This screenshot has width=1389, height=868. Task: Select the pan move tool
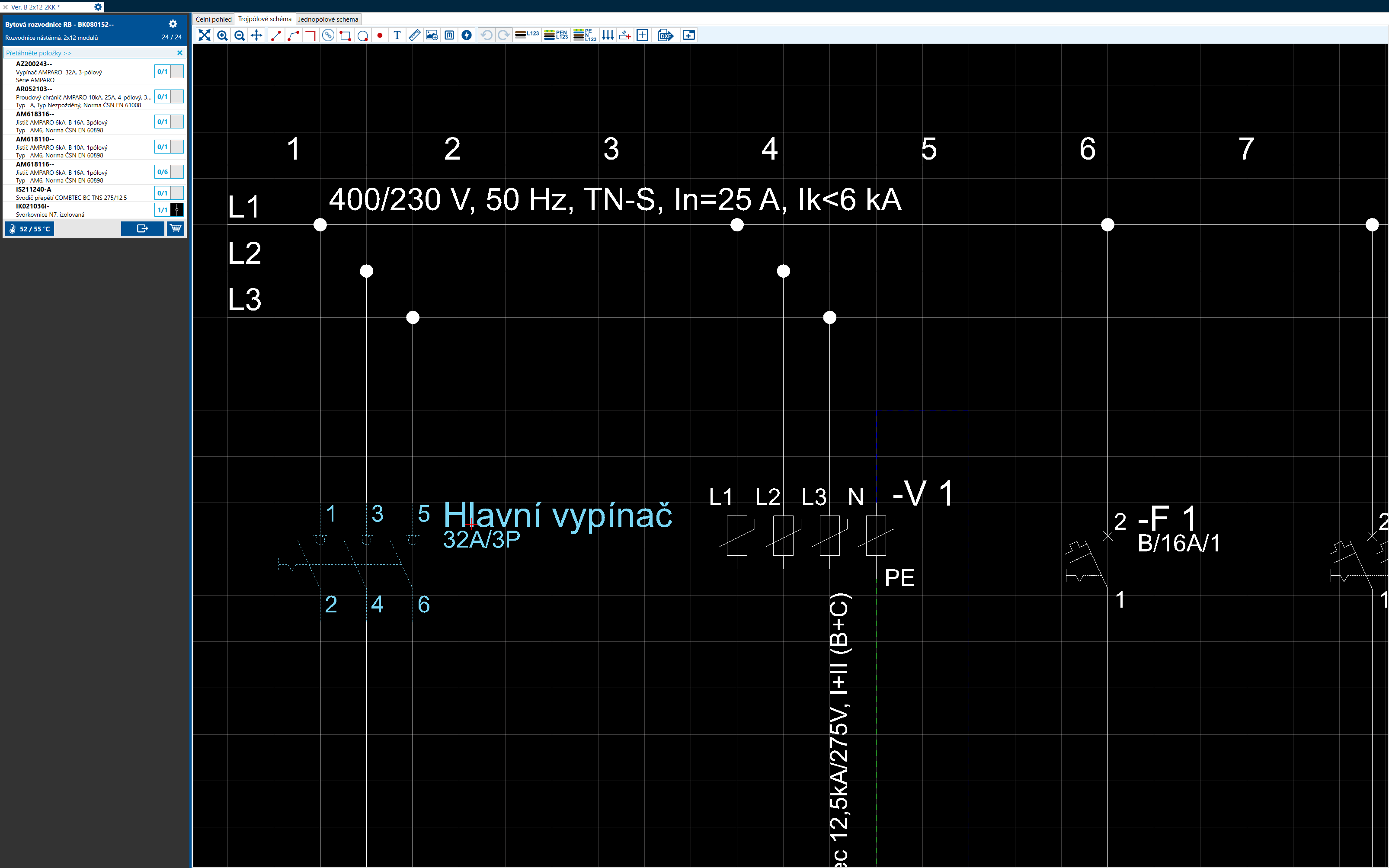pyautogui.click(x=256, y=35)
